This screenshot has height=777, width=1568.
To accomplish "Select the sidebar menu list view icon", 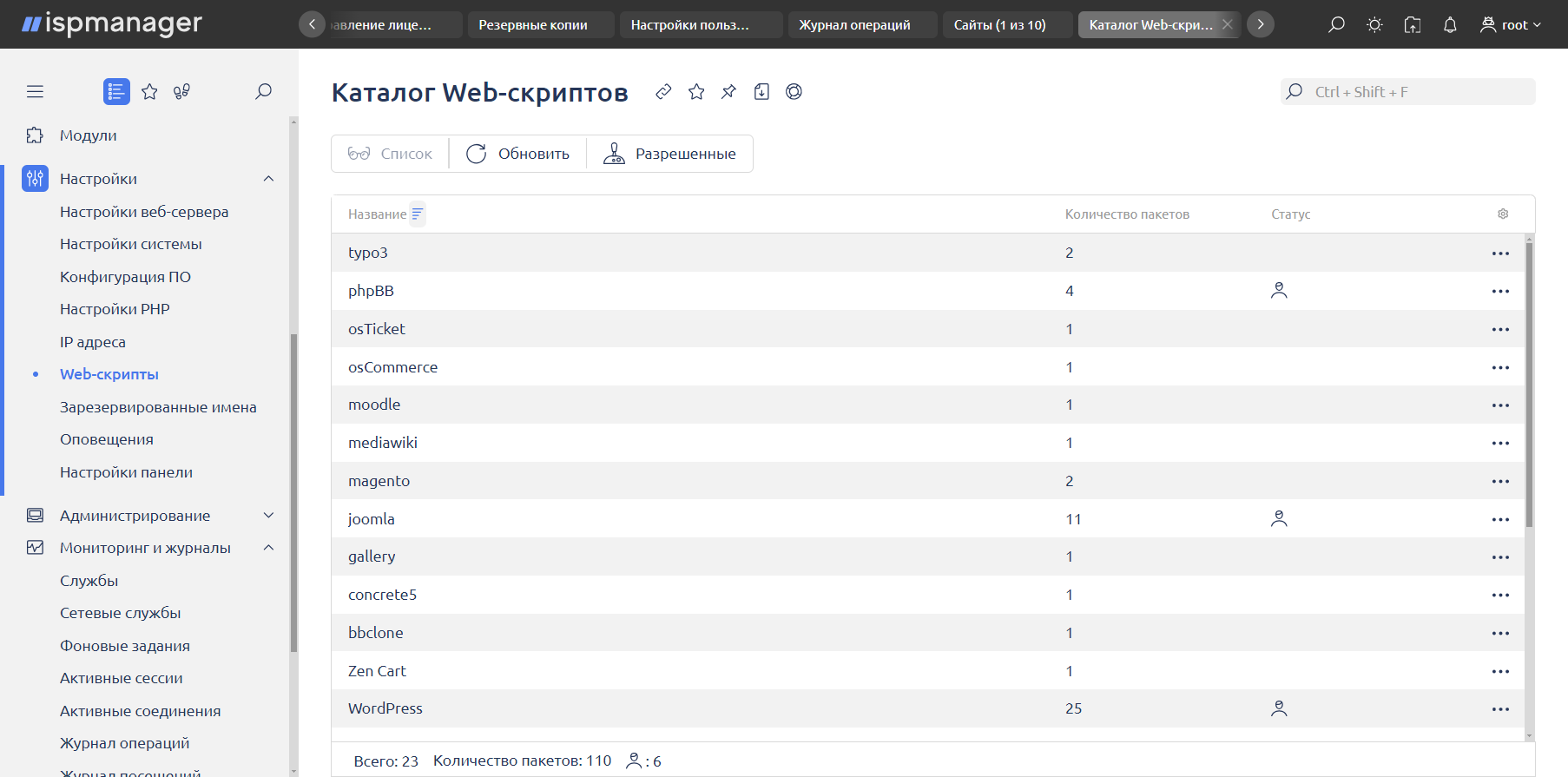I will coord(116,91).
